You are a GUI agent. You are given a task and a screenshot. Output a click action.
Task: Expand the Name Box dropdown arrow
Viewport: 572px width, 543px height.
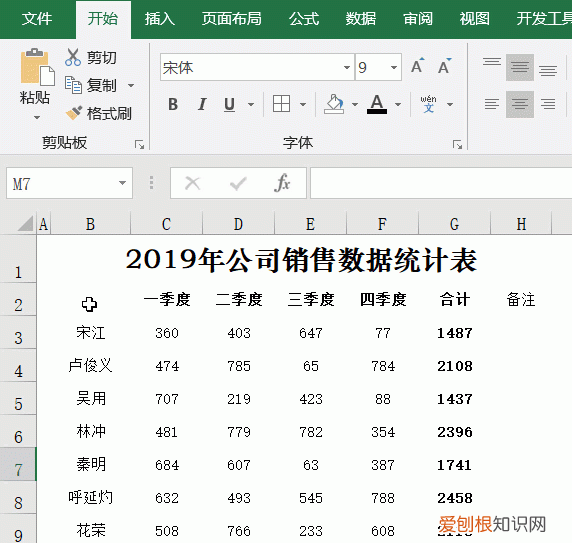point(122,183)
